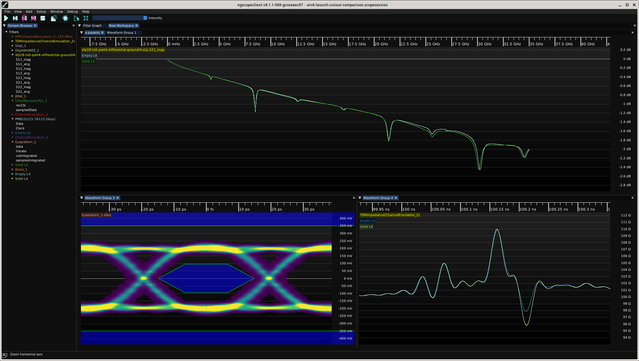Open the Add menu
Screen dimensions: 639x361
(x=29, y=11)
